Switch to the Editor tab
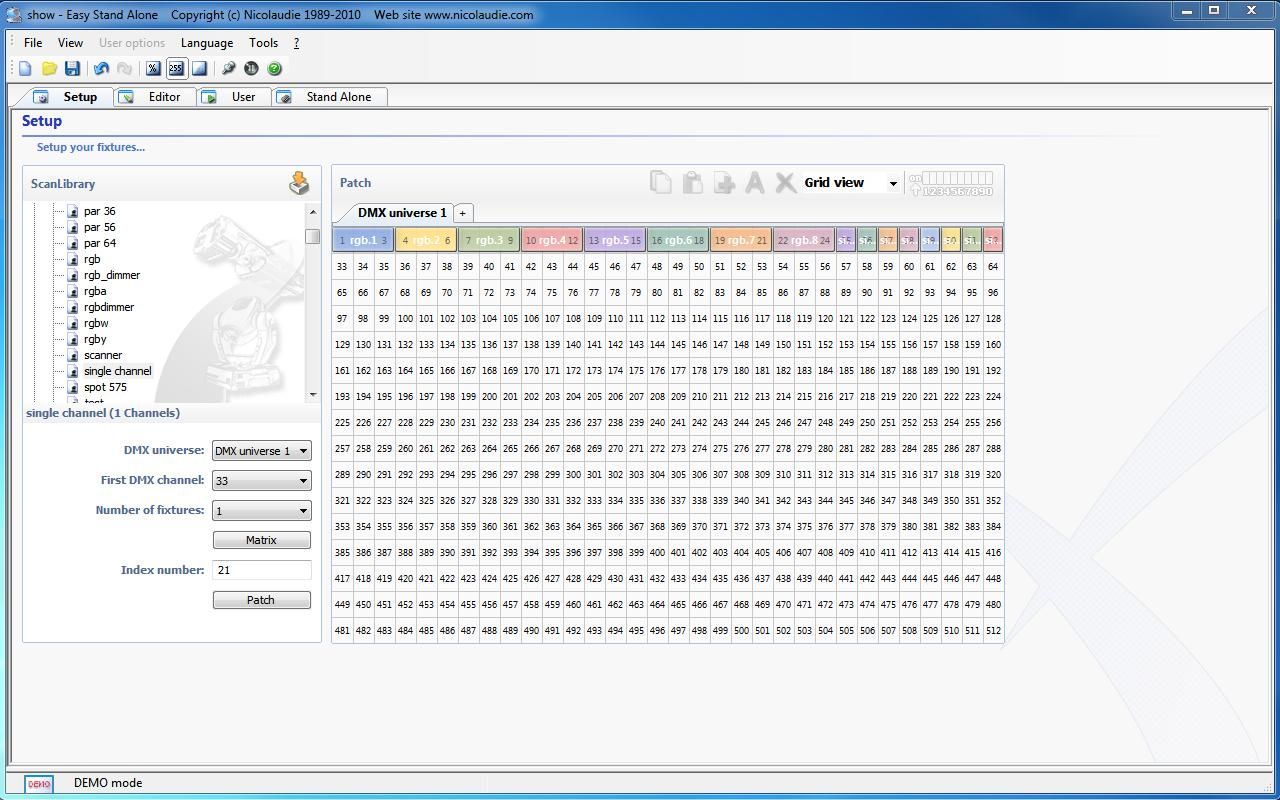Screen dimensions: 1280x800 coord(164,97)
